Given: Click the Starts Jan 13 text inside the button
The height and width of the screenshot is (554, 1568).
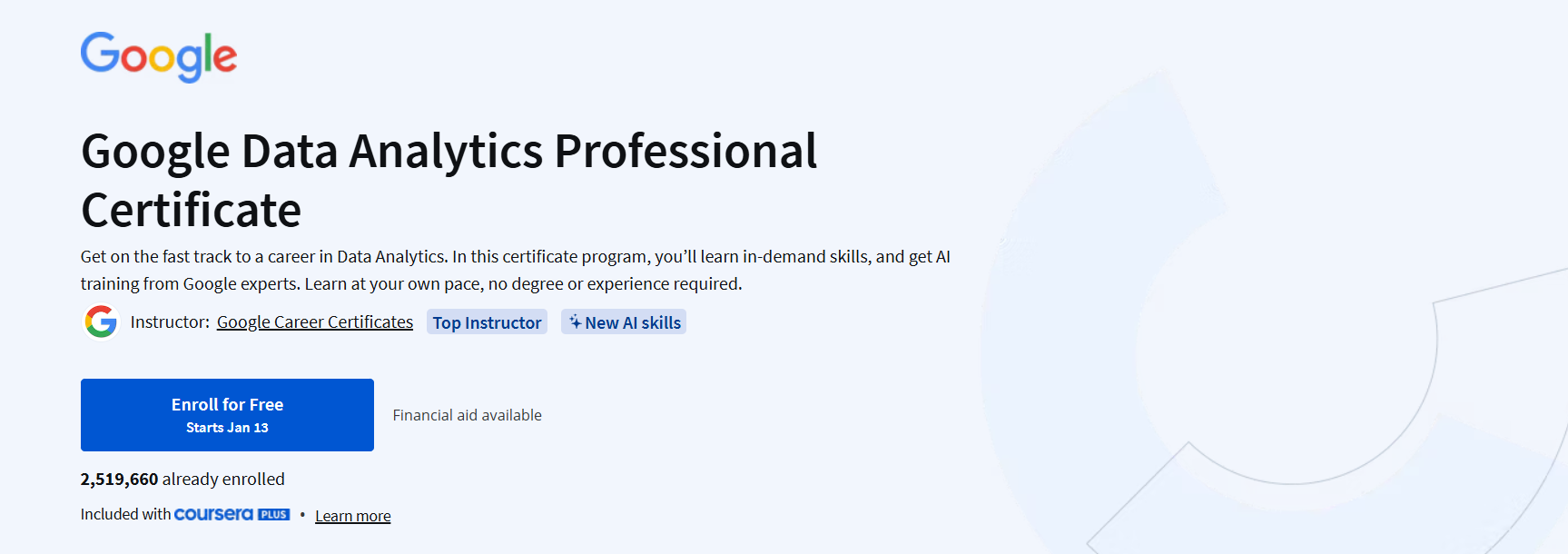Looking at the screenshot, I should tap(227, 427).
